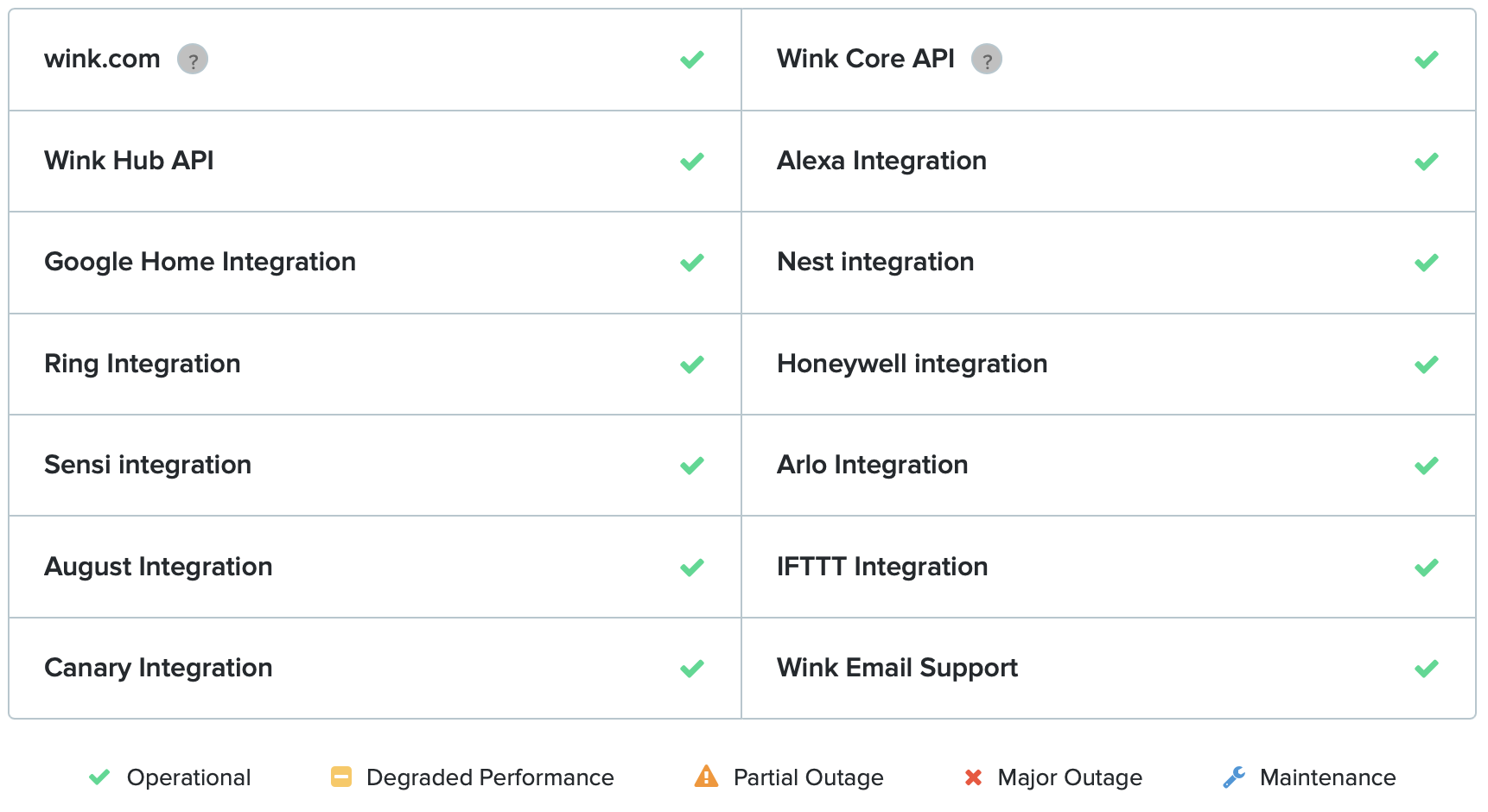Click the question mark next to Wink Core API
The height and width of the screenshot is (812, 1488).
click(x=987, y=60)
